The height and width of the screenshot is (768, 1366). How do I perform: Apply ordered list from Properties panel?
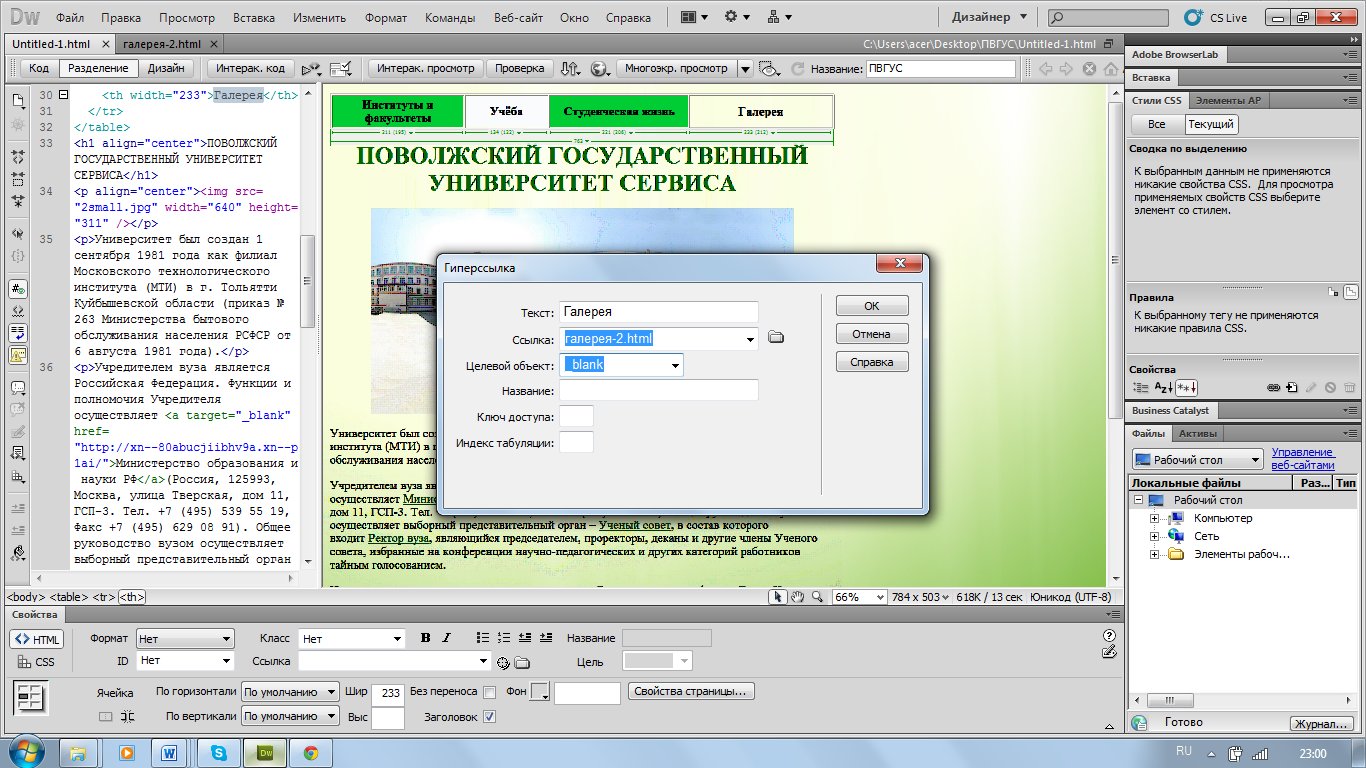[x=504, y=638]
